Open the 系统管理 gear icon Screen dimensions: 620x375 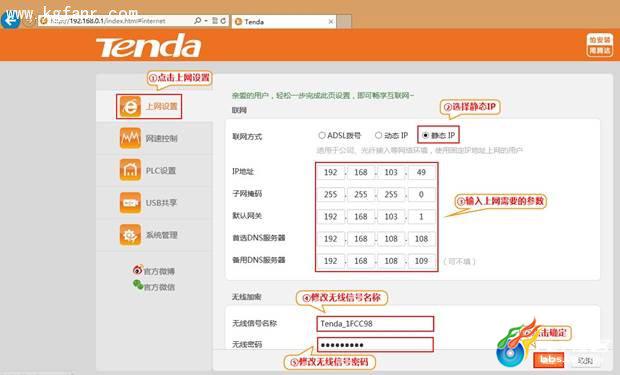coord(130,235)
